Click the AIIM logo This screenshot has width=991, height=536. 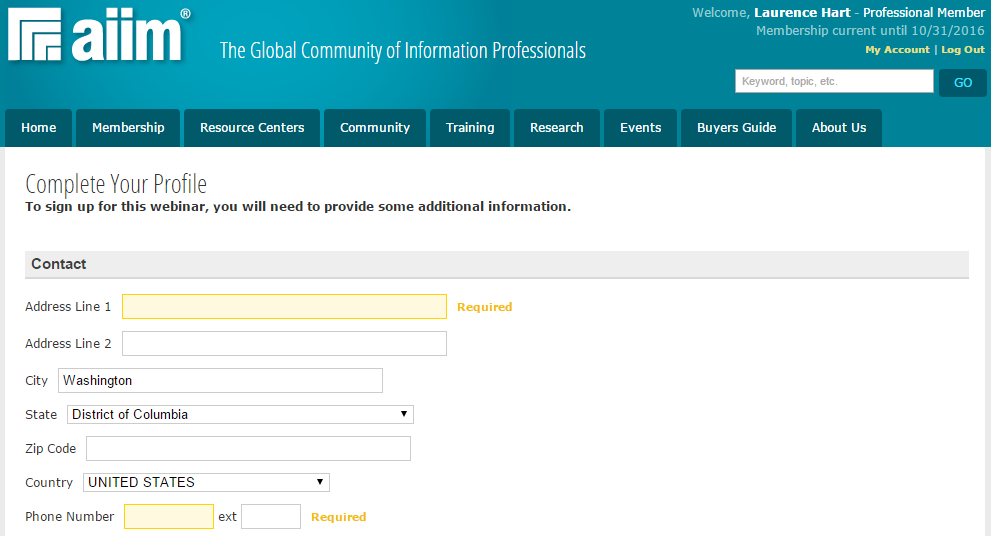click(97, 37)
